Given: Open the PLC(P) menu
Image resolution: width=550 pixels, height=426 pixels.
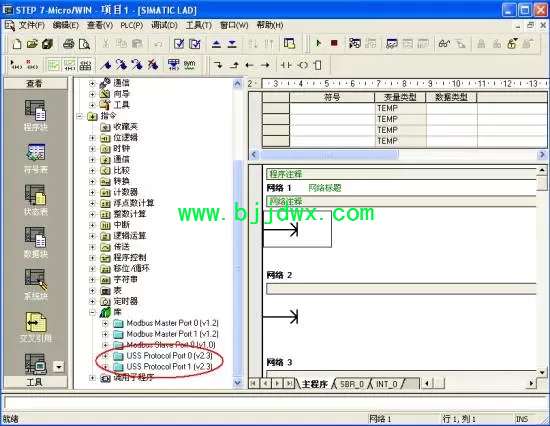Looking at the screenshot, I should (132, 26).
